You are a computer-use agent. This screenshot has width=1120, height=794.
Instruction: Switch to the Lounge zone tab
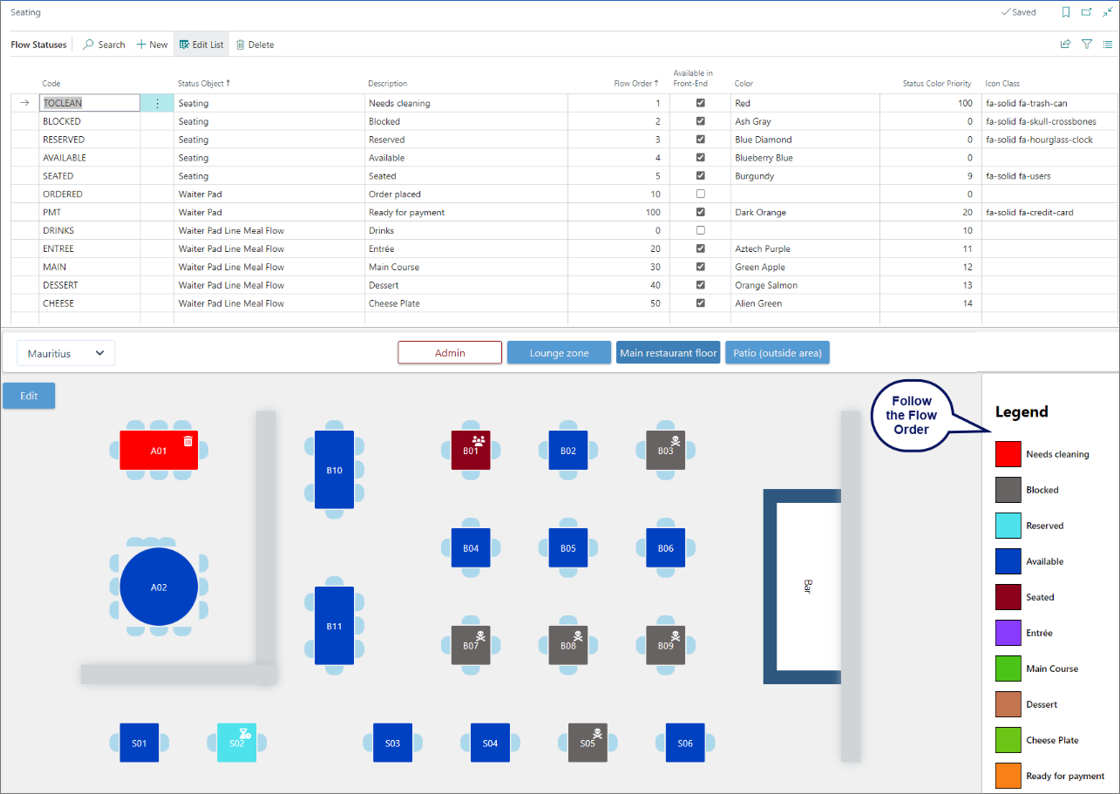[x=559, y=353]
